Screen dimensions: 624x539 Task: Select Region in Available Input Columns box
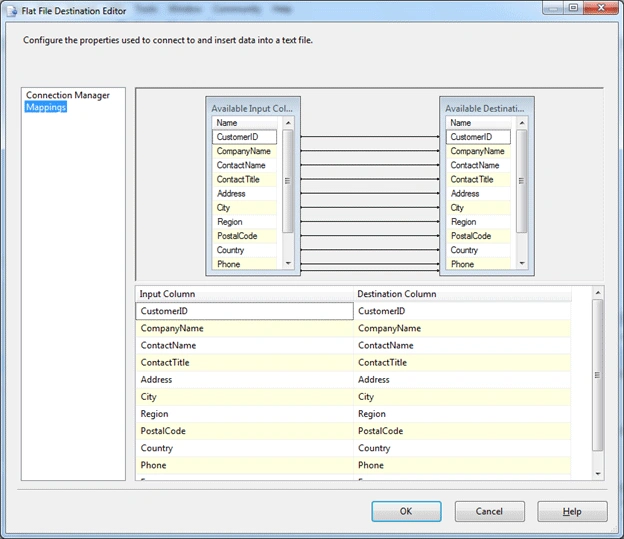click(244, 222)
